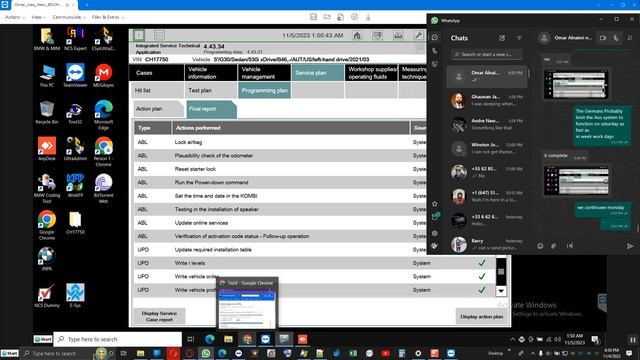Open the WhatsApp Calls sidebar icon
Screen dimensions: 640x360
435,51
